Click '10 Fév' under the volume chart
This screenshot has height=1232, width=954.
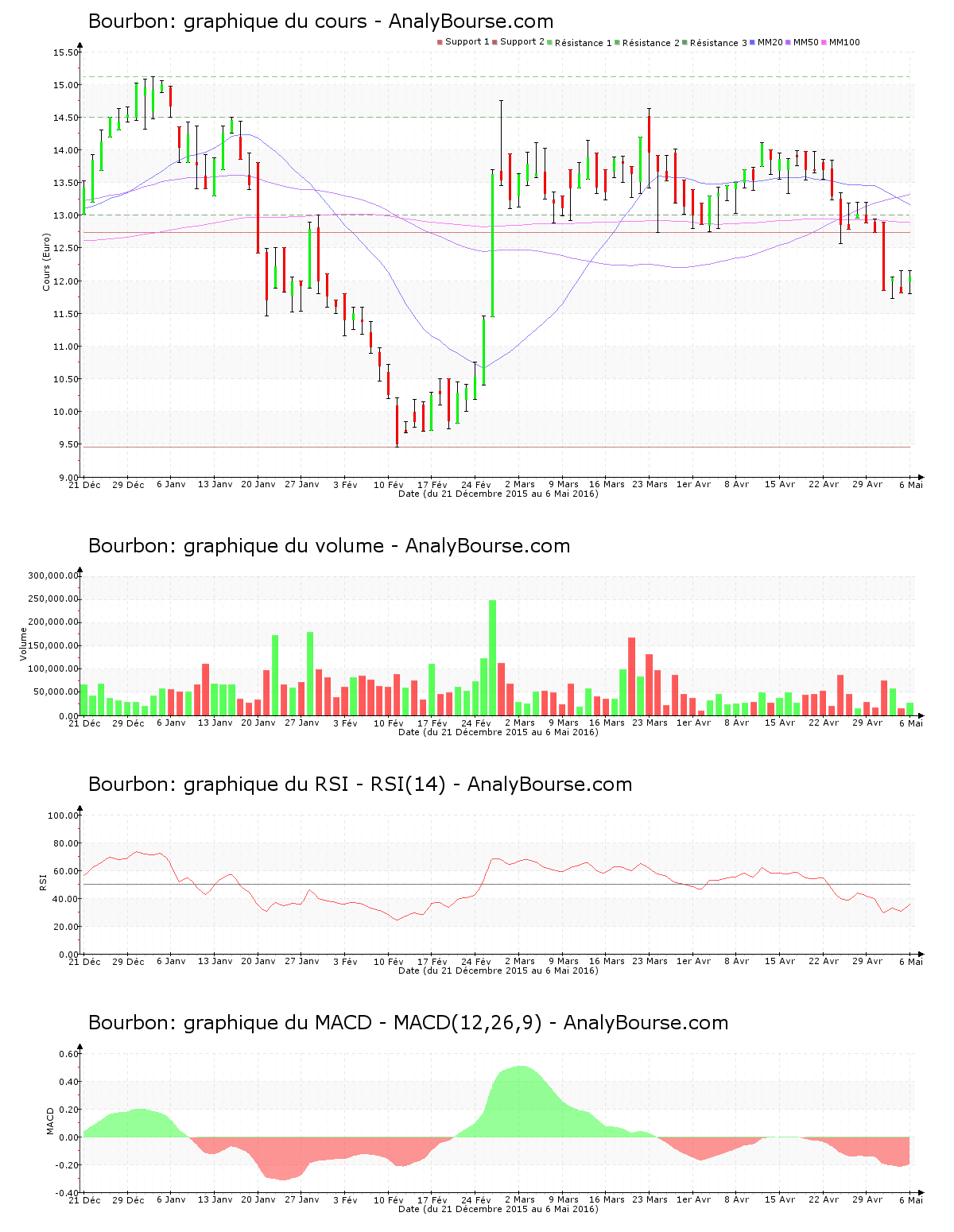389,723
